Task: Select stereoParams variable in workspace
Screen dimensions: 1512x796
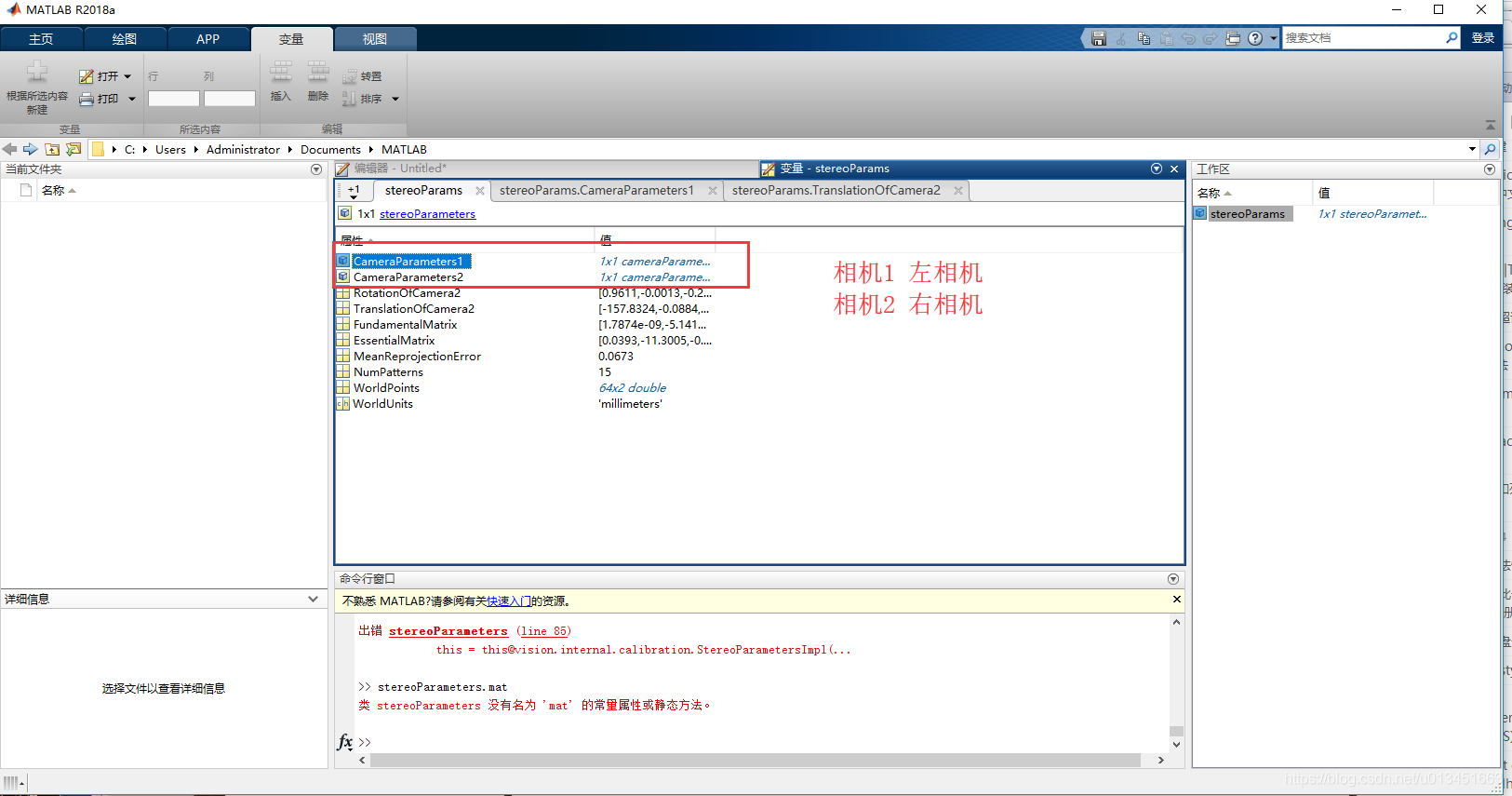Action: click(x=1247, y=214)
